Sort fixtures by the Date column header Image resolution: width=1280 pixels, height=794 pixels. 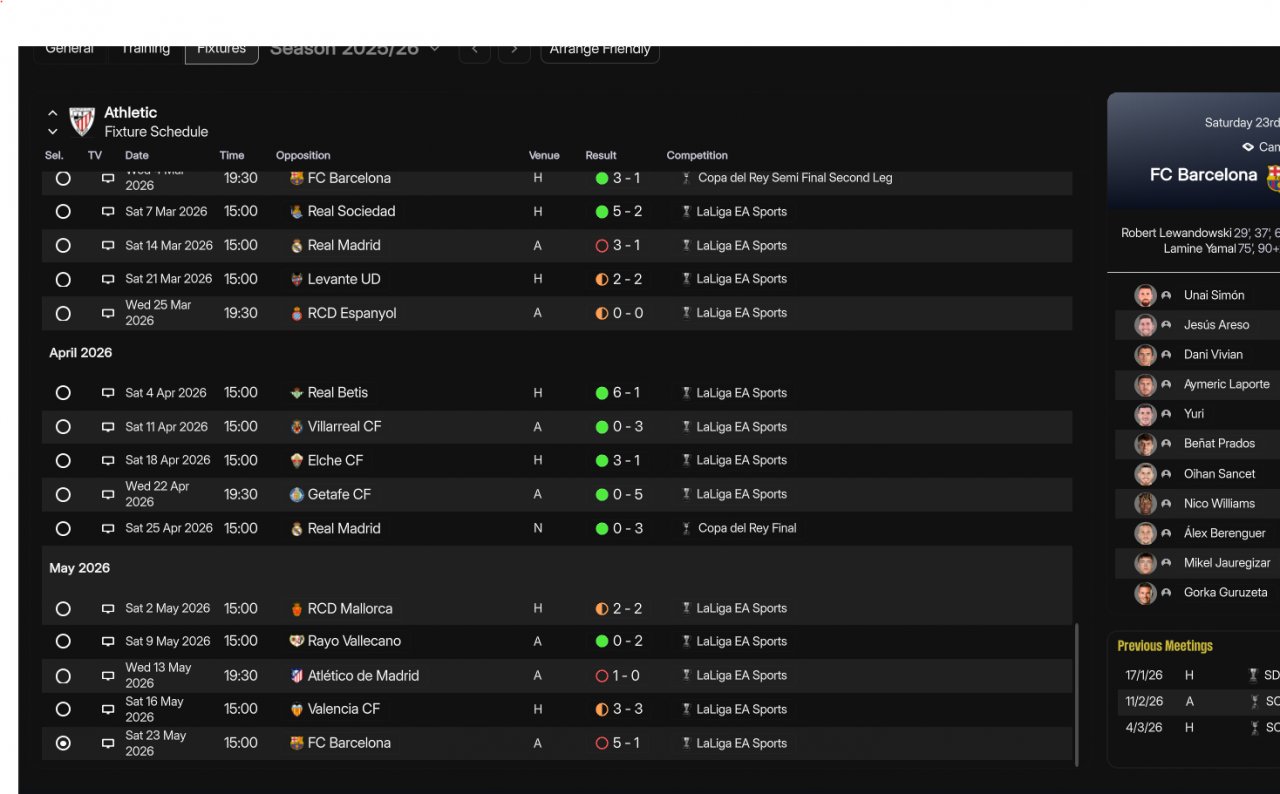(137, 156)
